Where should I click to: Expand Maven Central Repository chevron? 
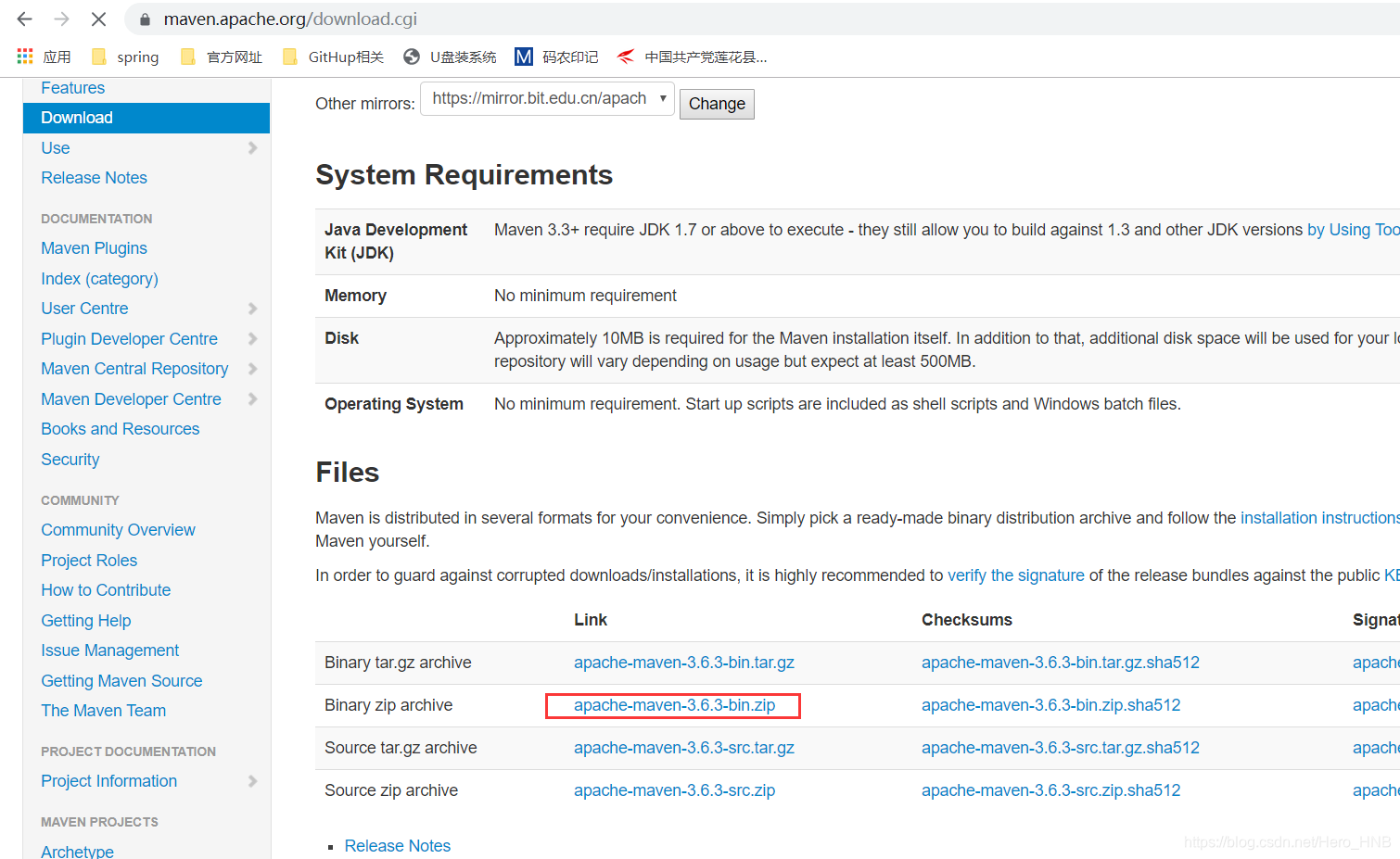(252, 369)
